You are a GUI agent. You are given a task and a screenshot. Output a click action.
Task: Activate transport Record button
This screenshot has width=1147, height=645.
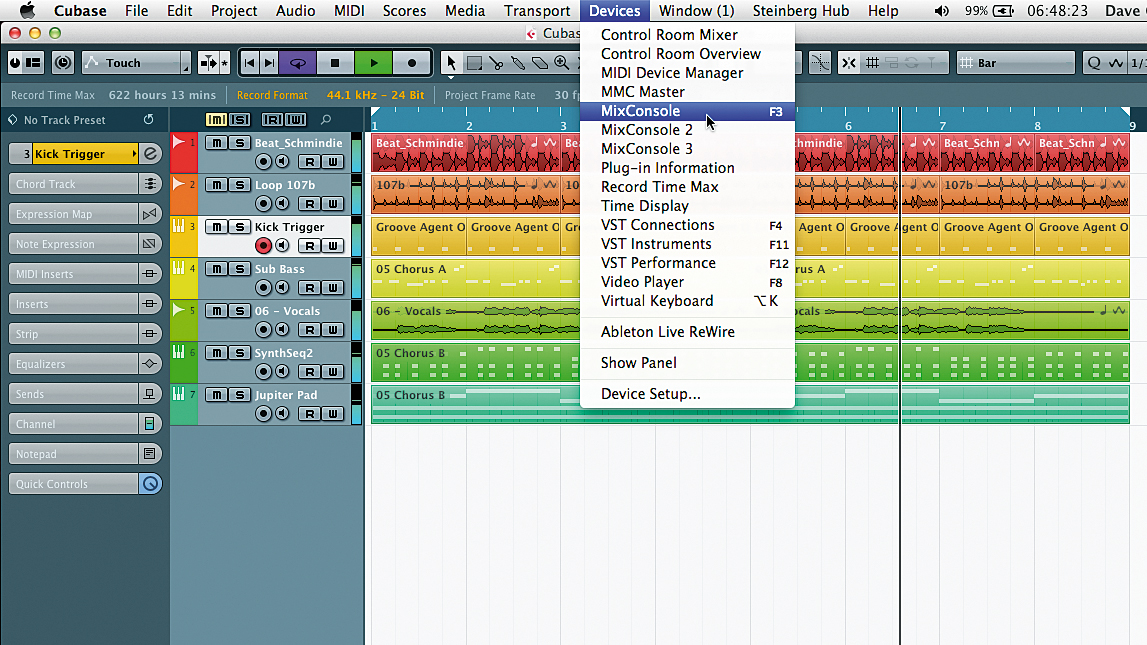(412, 63)
